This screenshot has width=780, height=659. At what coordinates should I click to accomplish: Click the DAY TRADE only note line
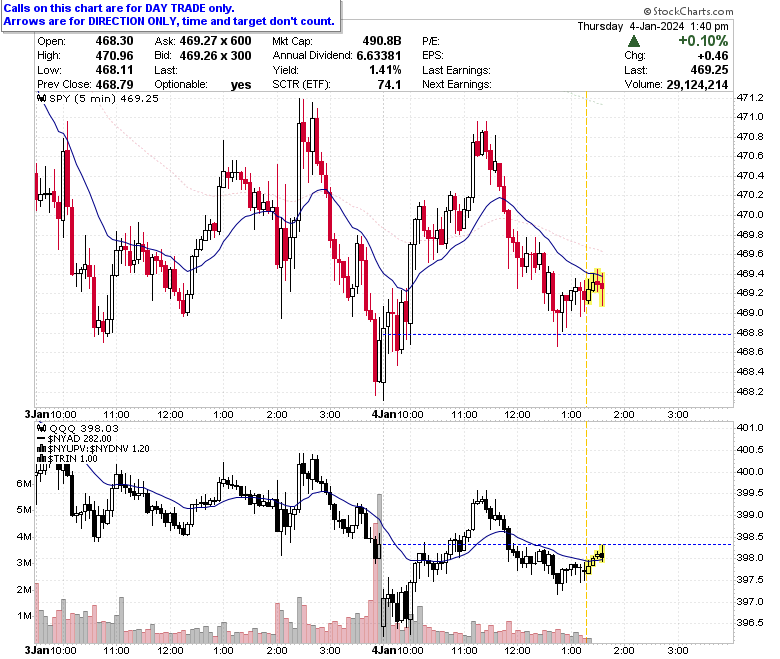pyautogui.click(x=119, y=8)
